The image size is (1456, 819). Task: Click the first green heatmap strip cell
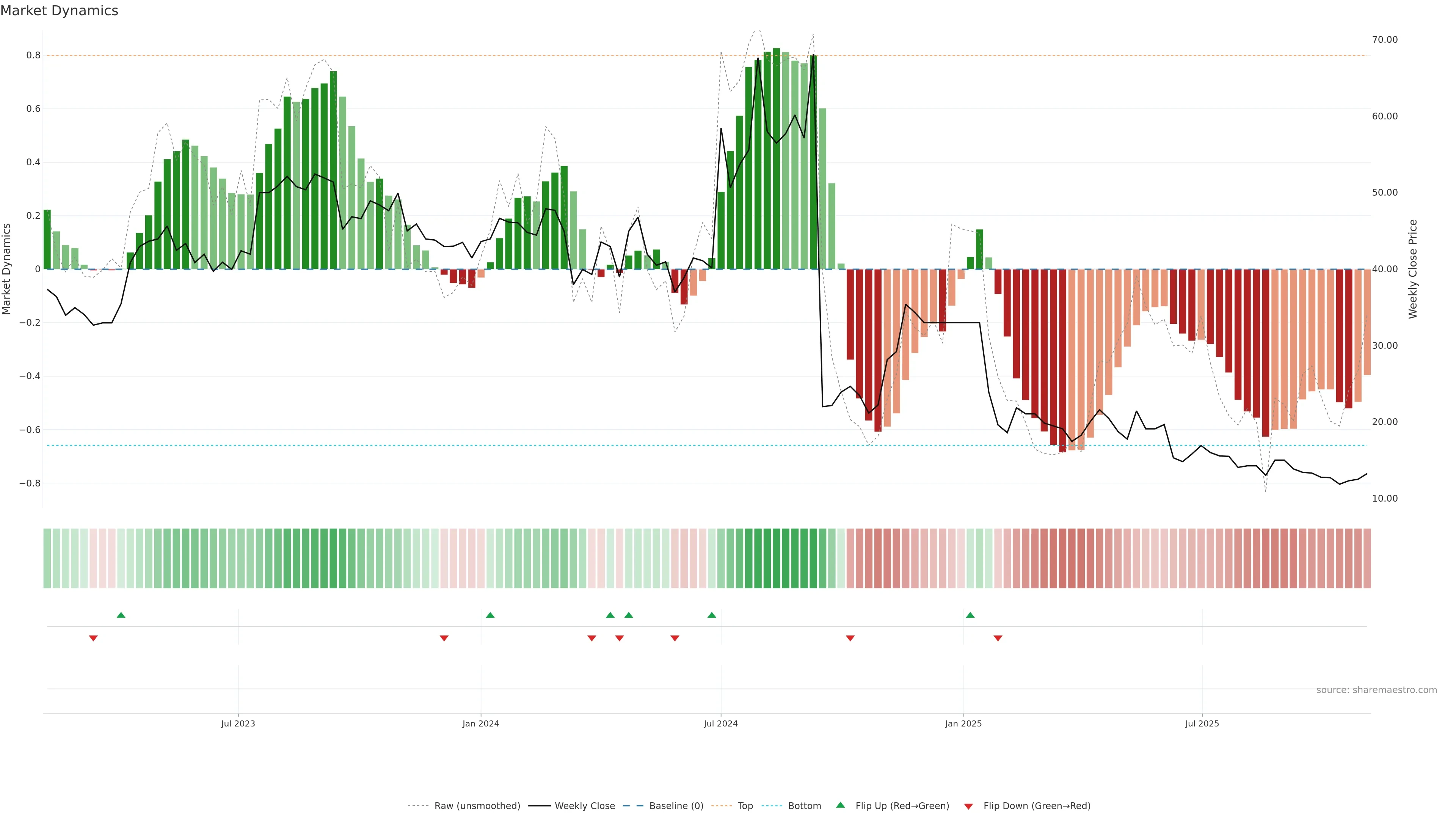tap(47, 558)
